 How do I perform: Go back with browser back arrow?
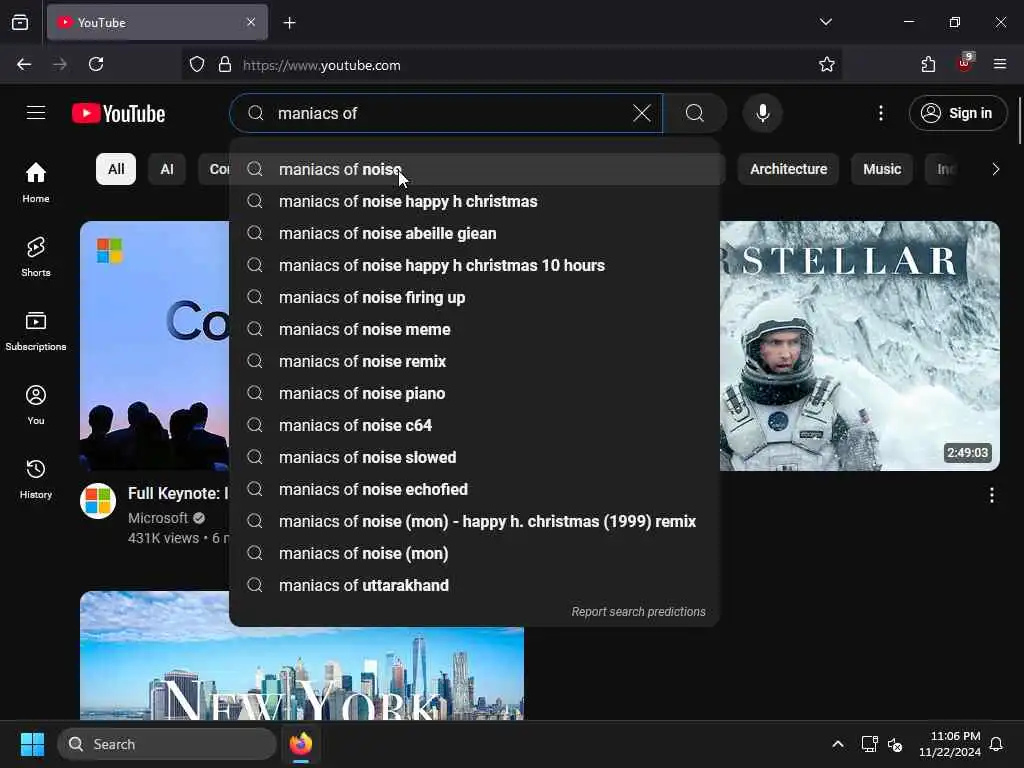coord(24,64)
